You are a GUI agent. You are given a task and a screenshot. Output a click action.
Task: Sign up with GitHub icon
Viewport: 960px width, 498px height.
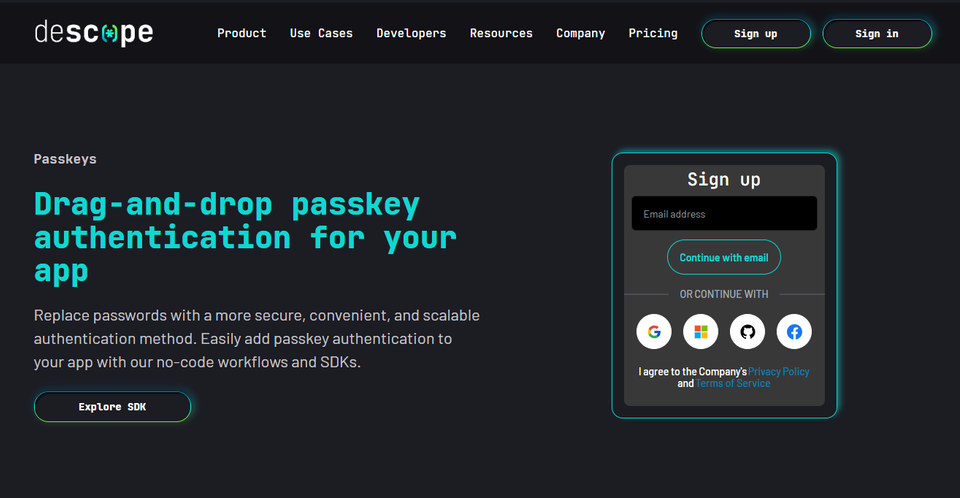point(747,331)
